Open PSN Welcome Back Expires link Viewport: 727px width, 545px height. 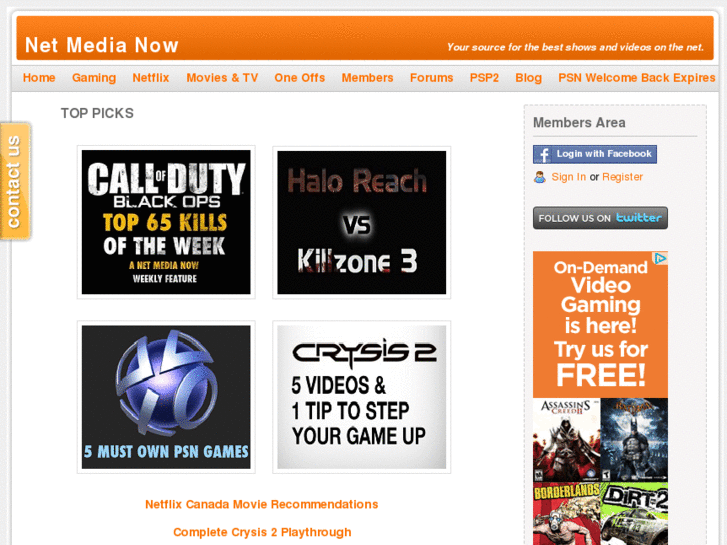[x=637, y=78]
